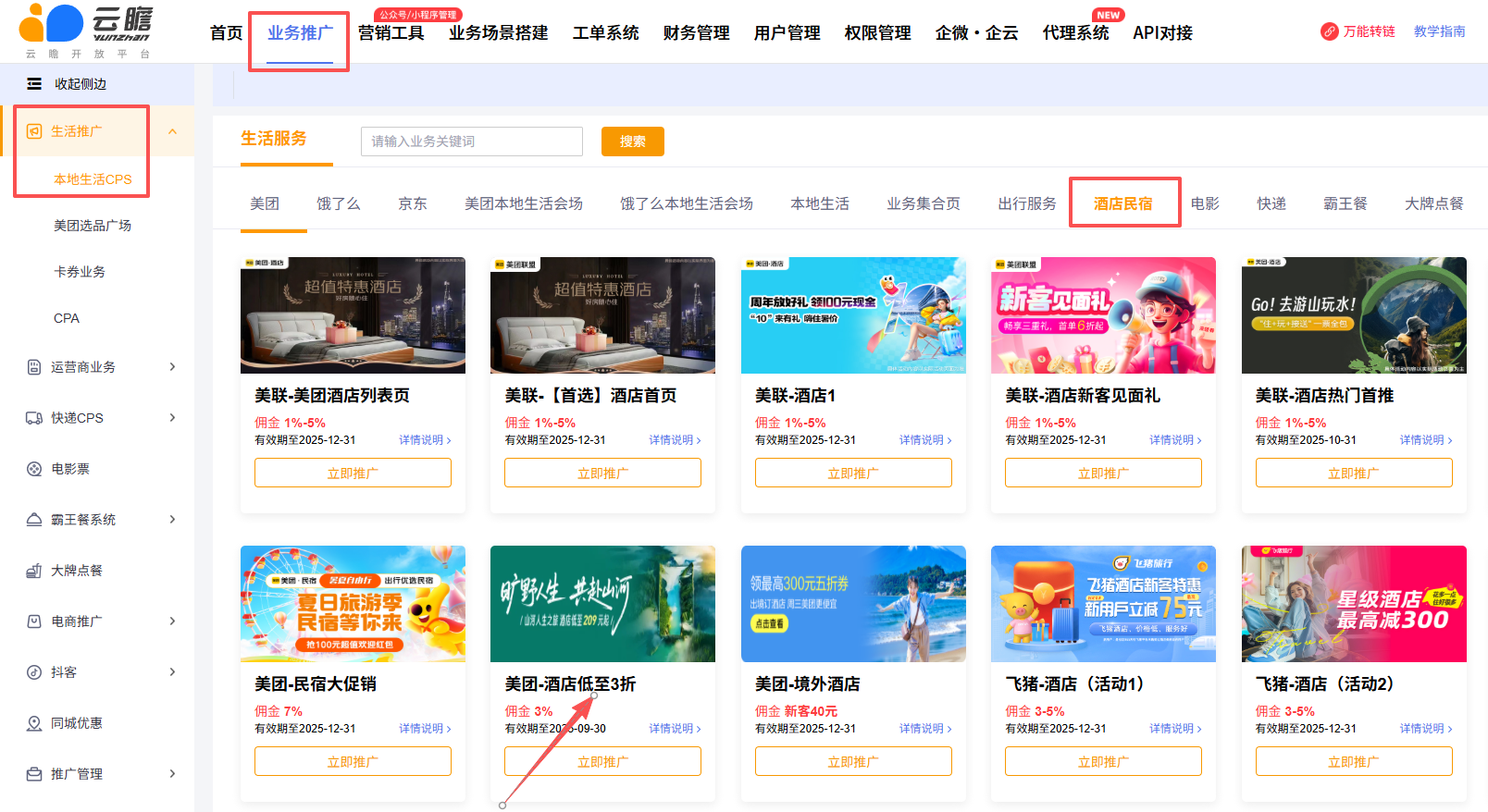Expand the 运营商业务 sidebar menu

172,367
